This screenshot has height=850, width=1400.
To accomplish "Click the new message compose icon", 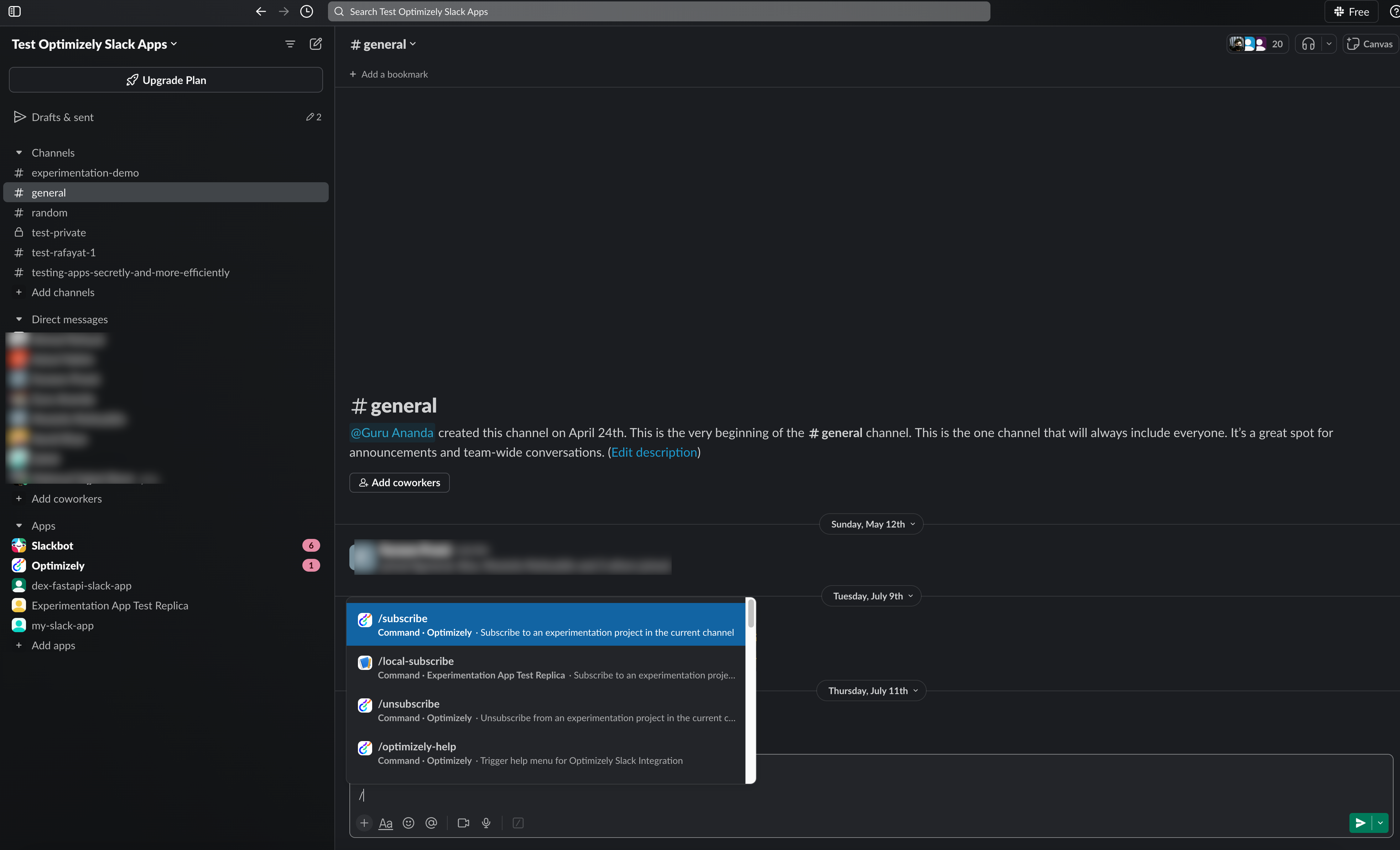I will pyautogui.click(x=315, y=44).
